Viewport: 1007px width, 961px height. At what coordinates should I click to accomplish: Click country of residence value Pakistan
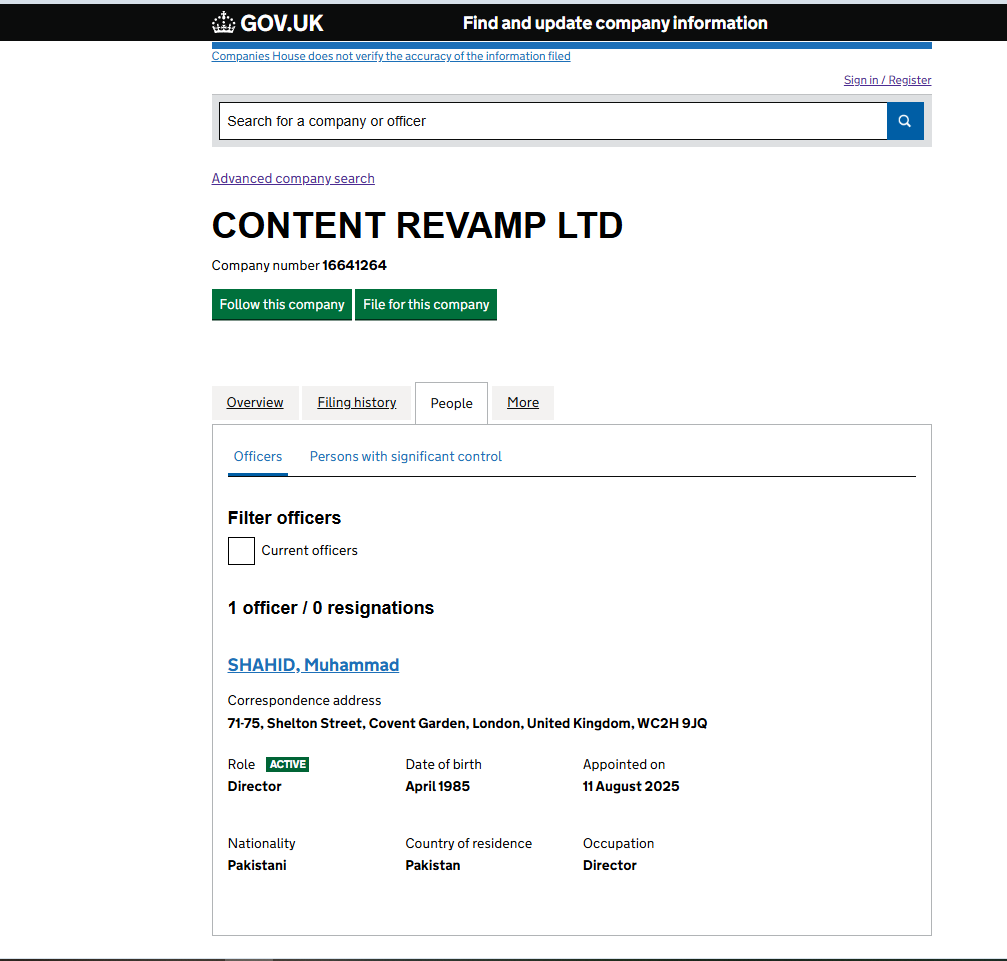(x=433, y=865)
